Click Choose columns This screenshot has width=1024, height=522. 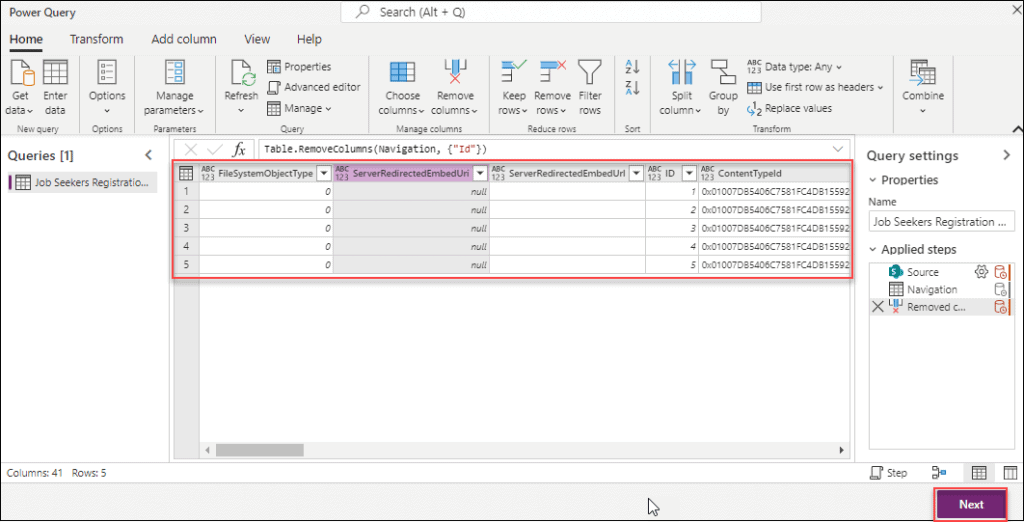point(402,88)
